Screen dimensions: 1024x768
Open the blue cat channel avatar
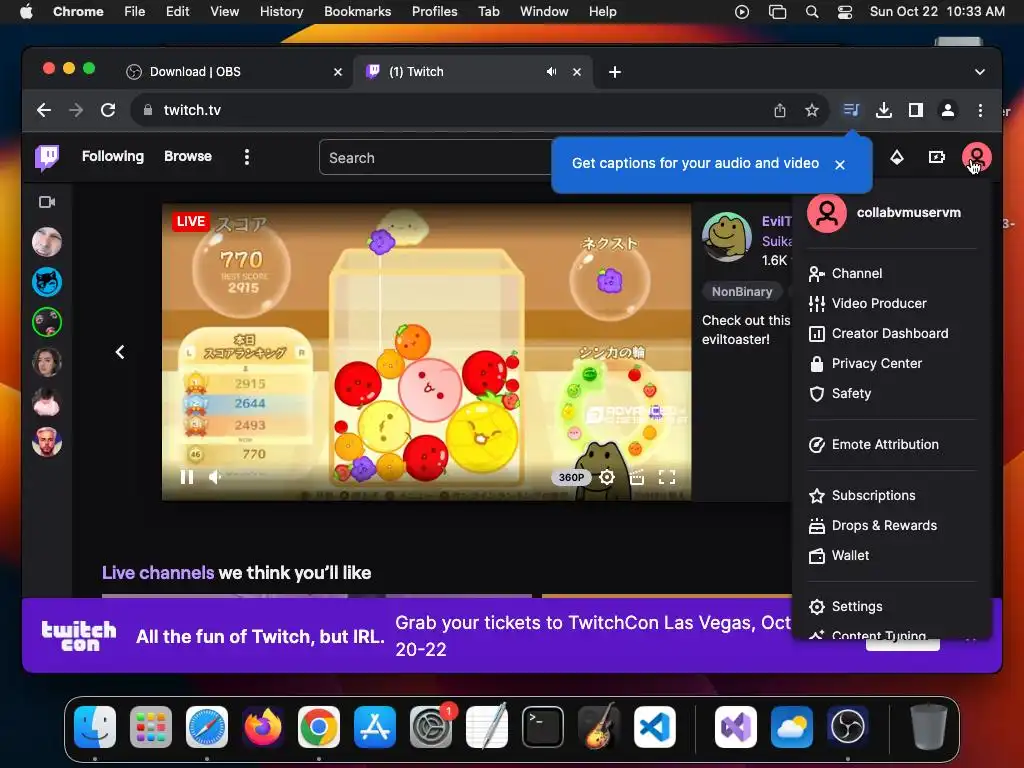click(x=47, y=282)
